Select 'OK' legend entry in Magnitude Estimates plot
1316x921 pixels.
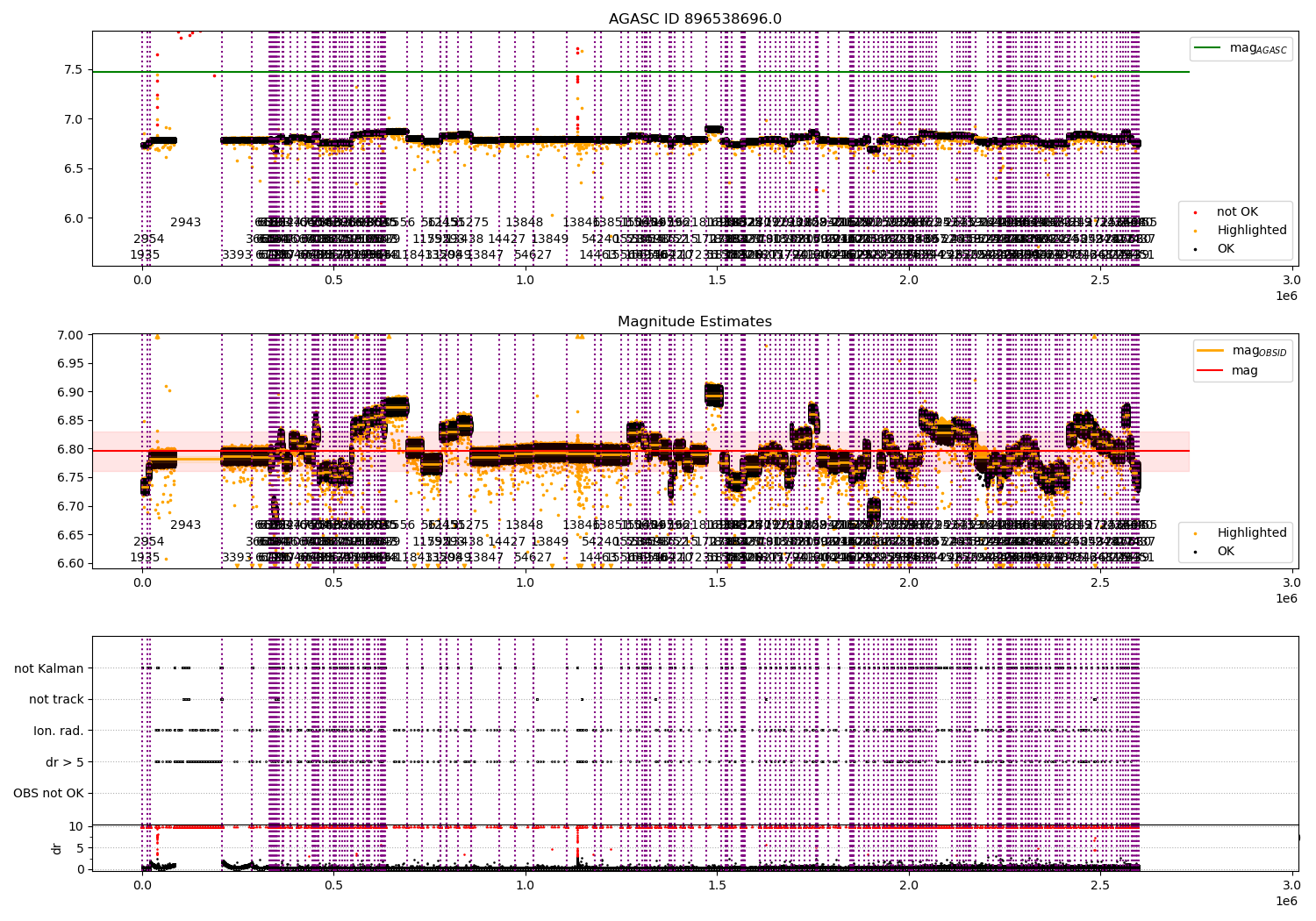1226,552
